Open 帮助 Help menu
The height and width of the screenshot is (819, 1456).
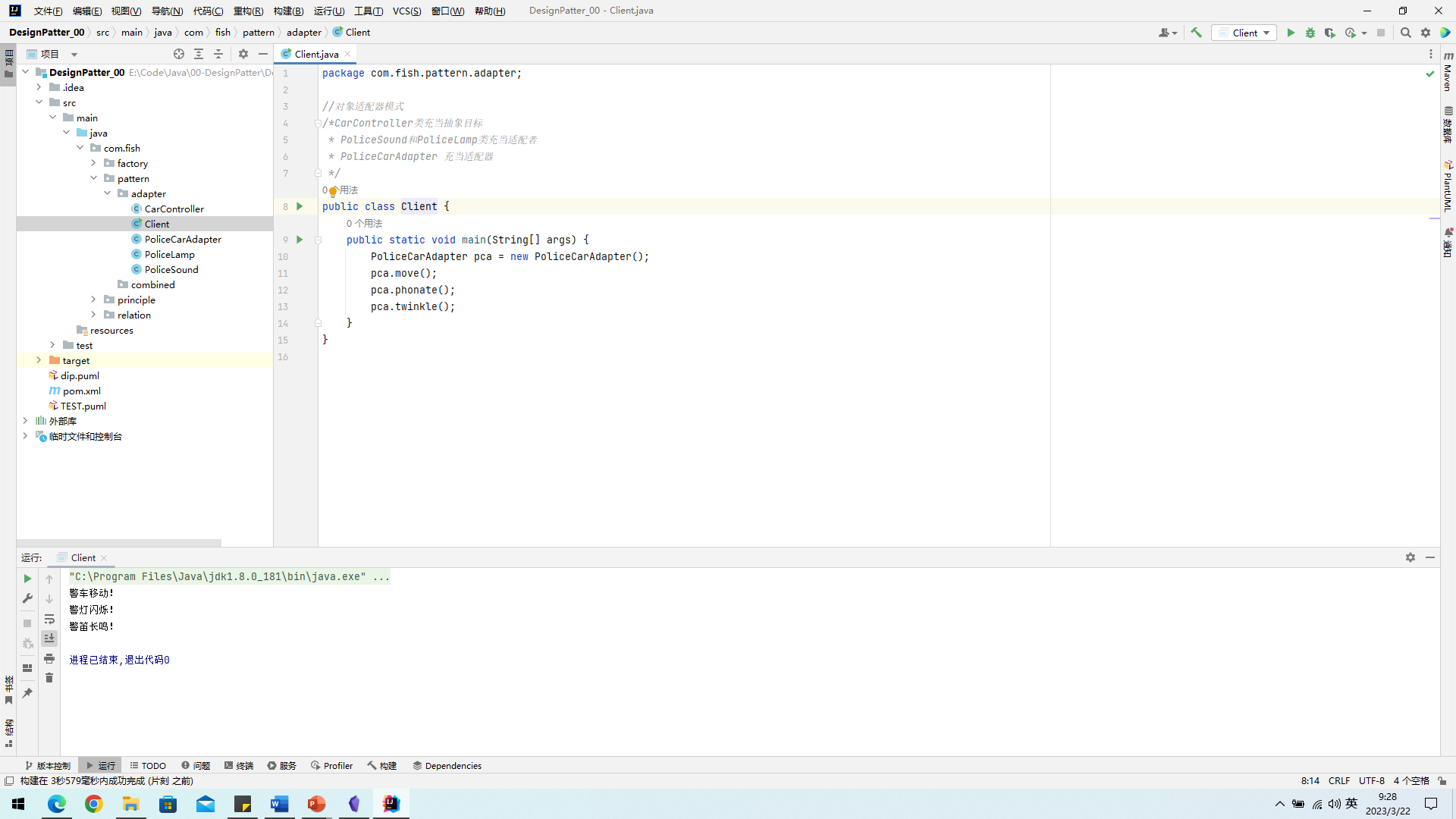(x=489, y=11)
